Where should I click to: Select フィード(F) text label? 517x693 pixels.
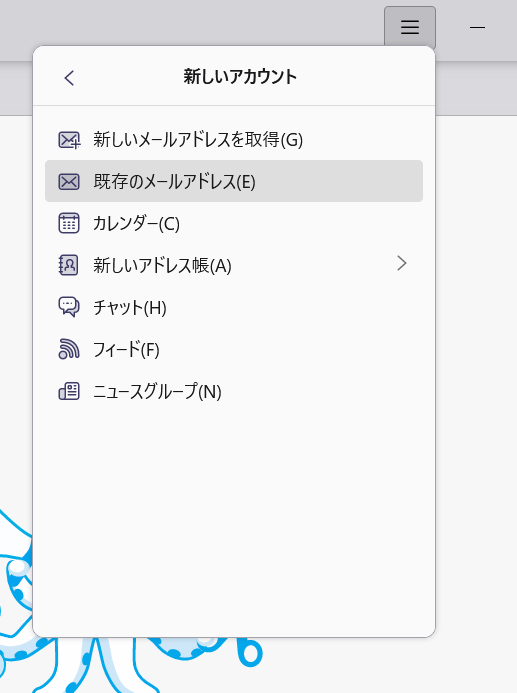126,349
